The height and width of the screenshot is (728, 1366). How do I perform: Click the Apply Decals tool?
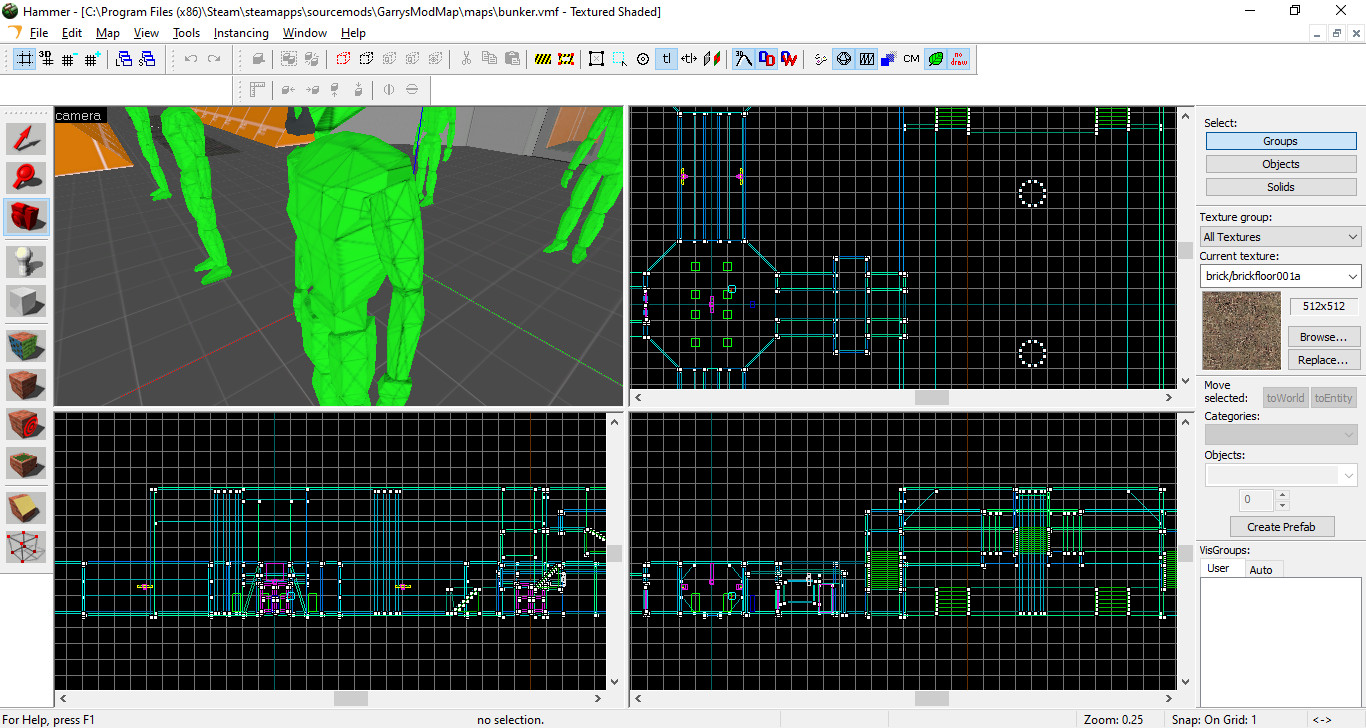27,424
